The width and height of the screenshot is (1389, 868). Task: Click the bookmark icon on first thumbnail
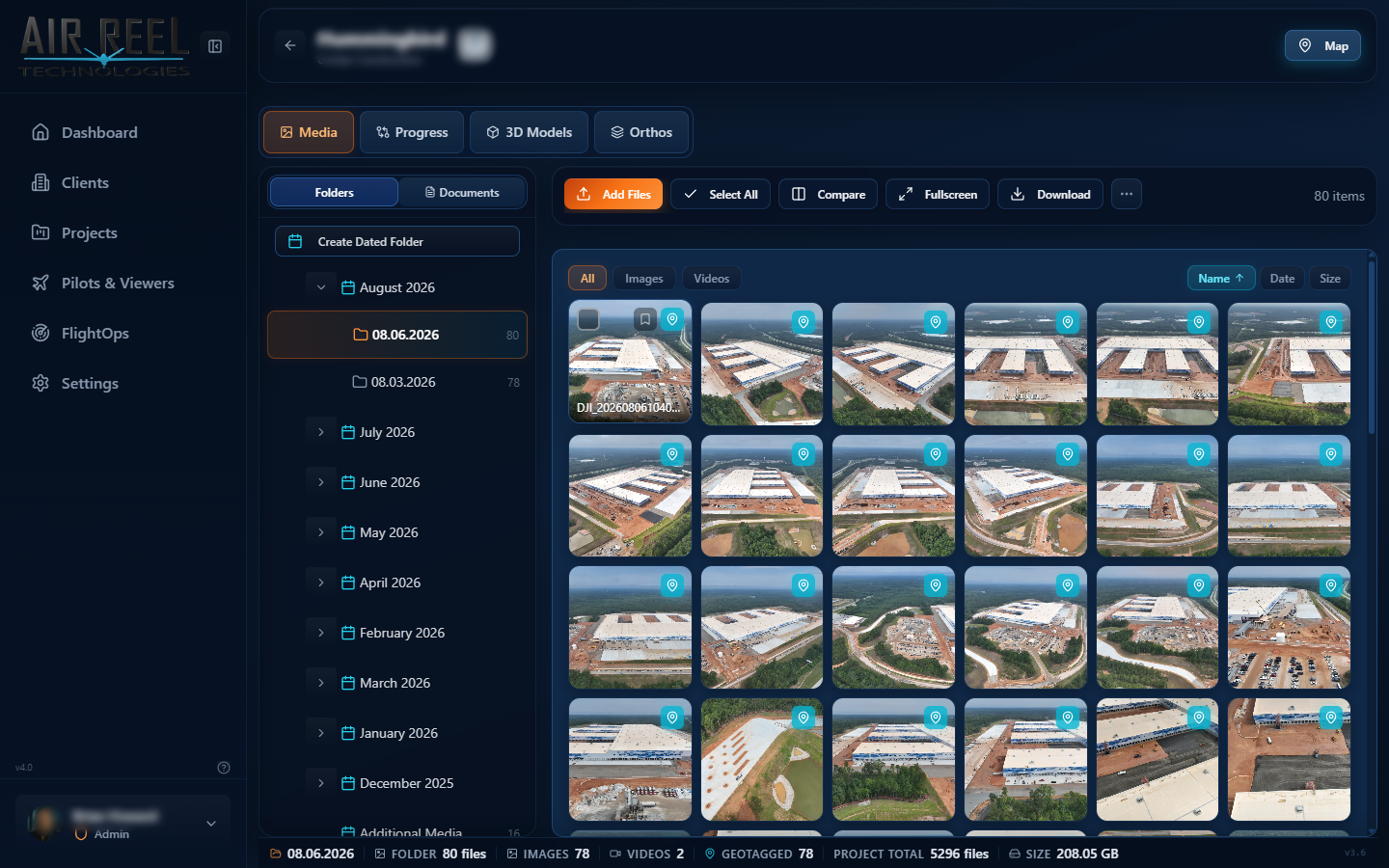[644, 318]
